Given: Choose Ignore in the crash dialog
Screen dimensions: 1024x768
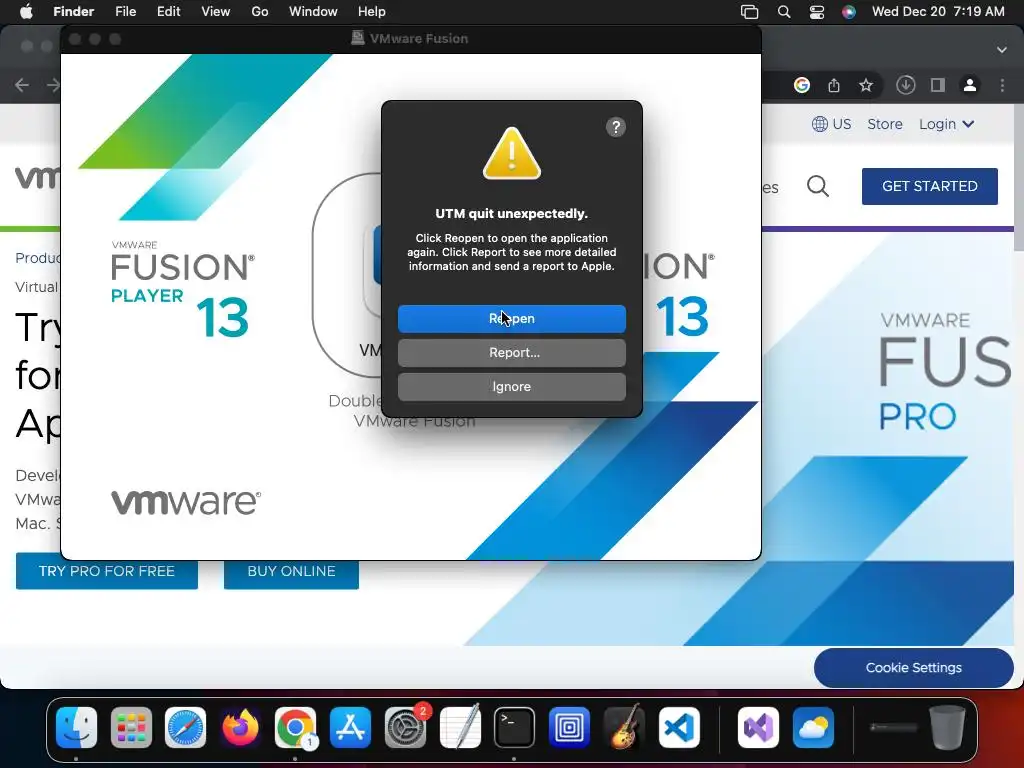Looking at the screenshot, I should point(511,387).
